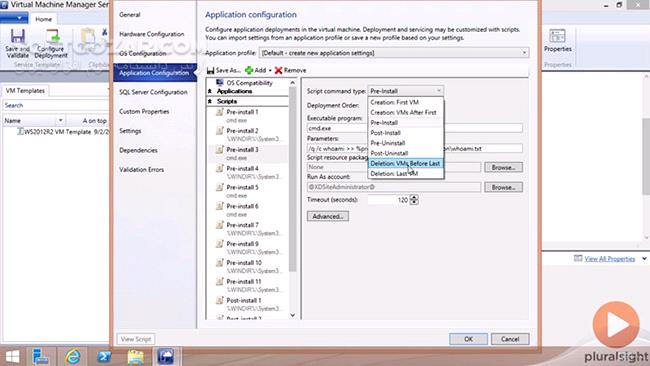Browse for Script resource package
This screenshot has width=650, height=366.
[x=503, y=167]
